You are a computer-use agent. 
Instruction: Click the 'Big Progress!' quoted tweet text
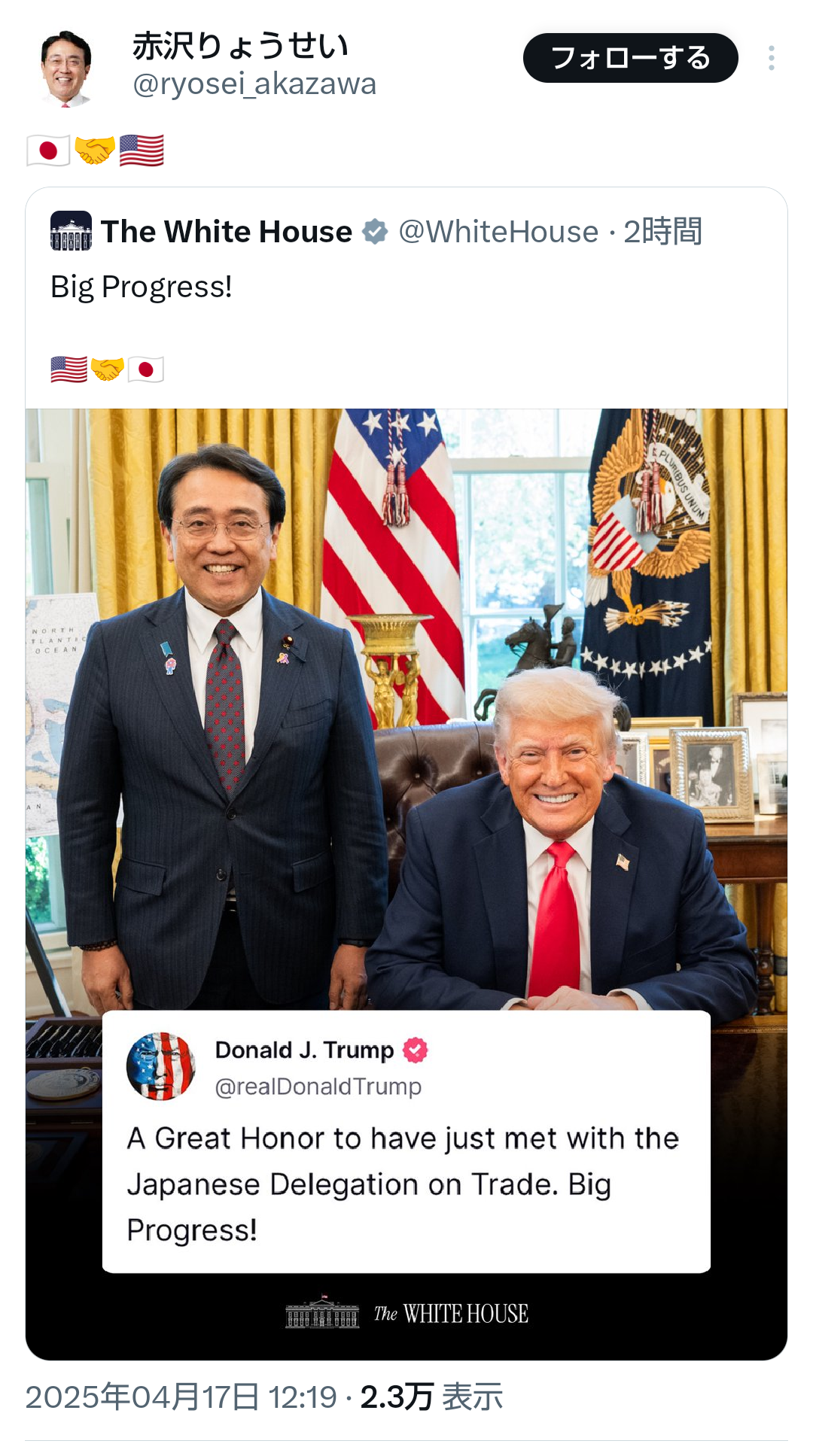[x=142, y=287]
